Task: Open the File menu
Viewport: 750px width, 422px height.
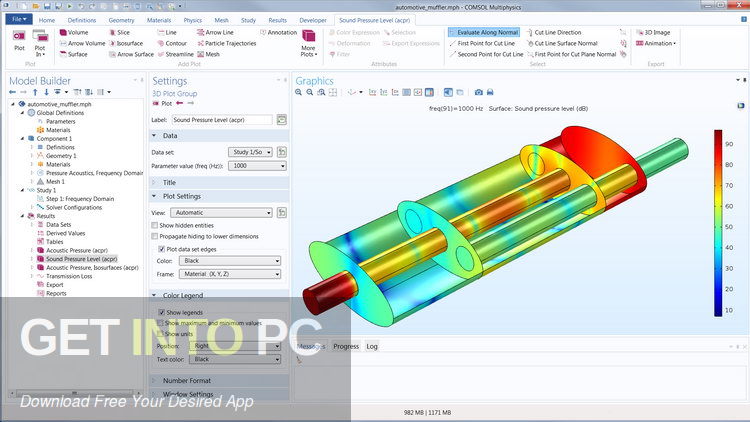Action: [x=19, y=19]
